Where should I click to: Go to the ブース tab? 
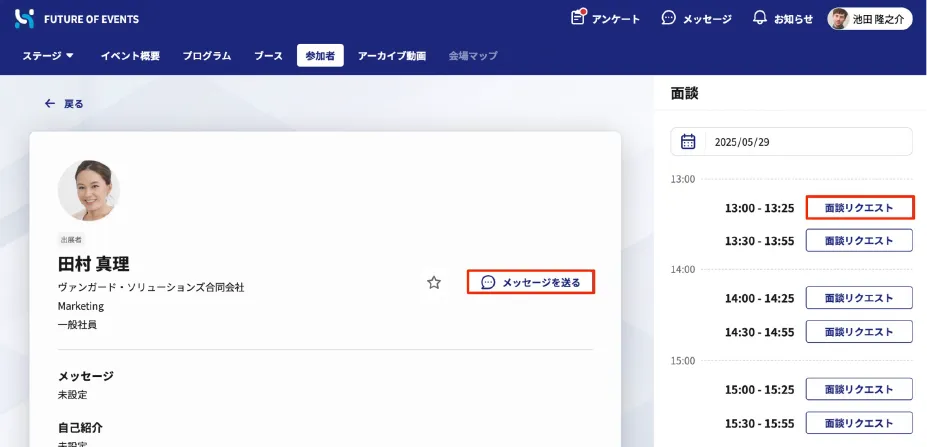[268, 56]
